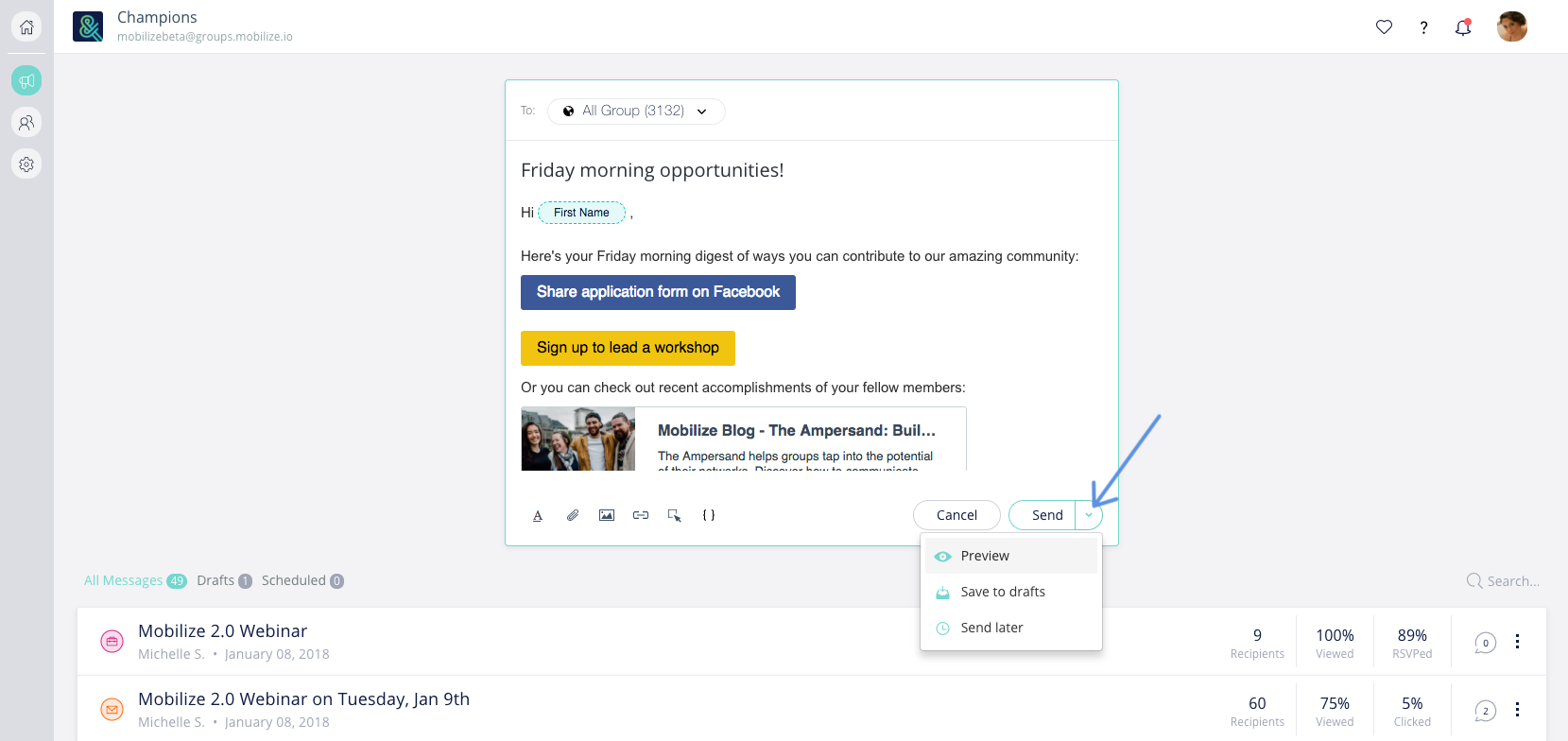The image size is (1568, 741).
Task: Open the All Group recipients dropdown
Action: point(636,111)
